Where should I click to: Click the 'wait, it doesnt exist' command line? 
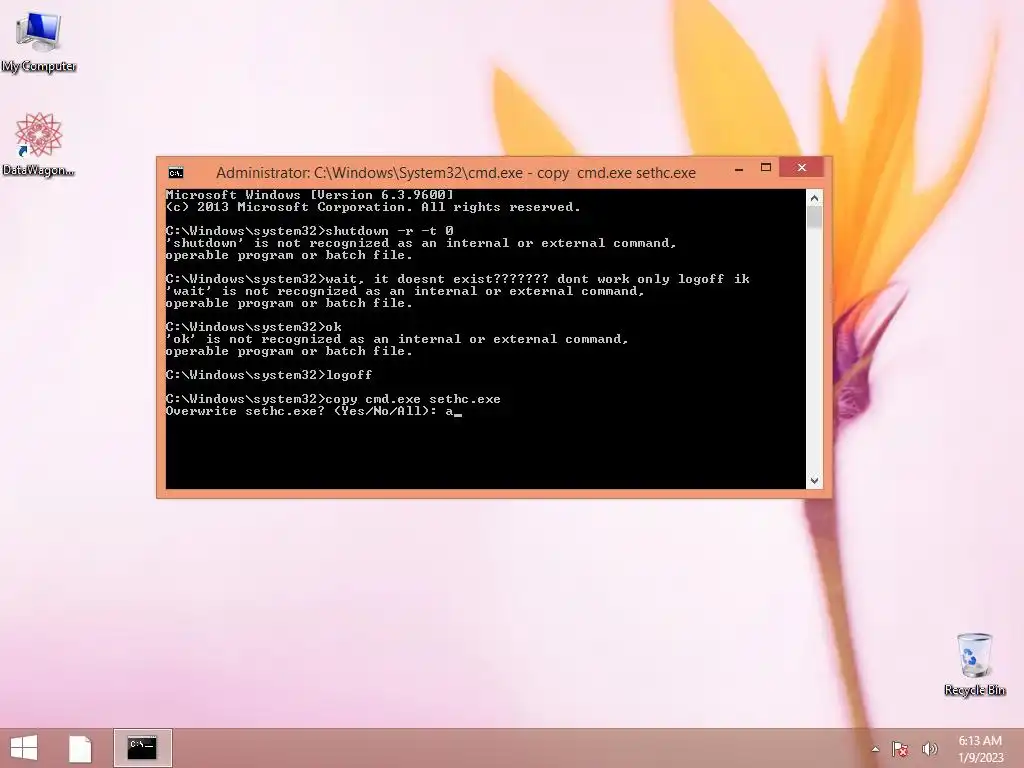(458, 279)
